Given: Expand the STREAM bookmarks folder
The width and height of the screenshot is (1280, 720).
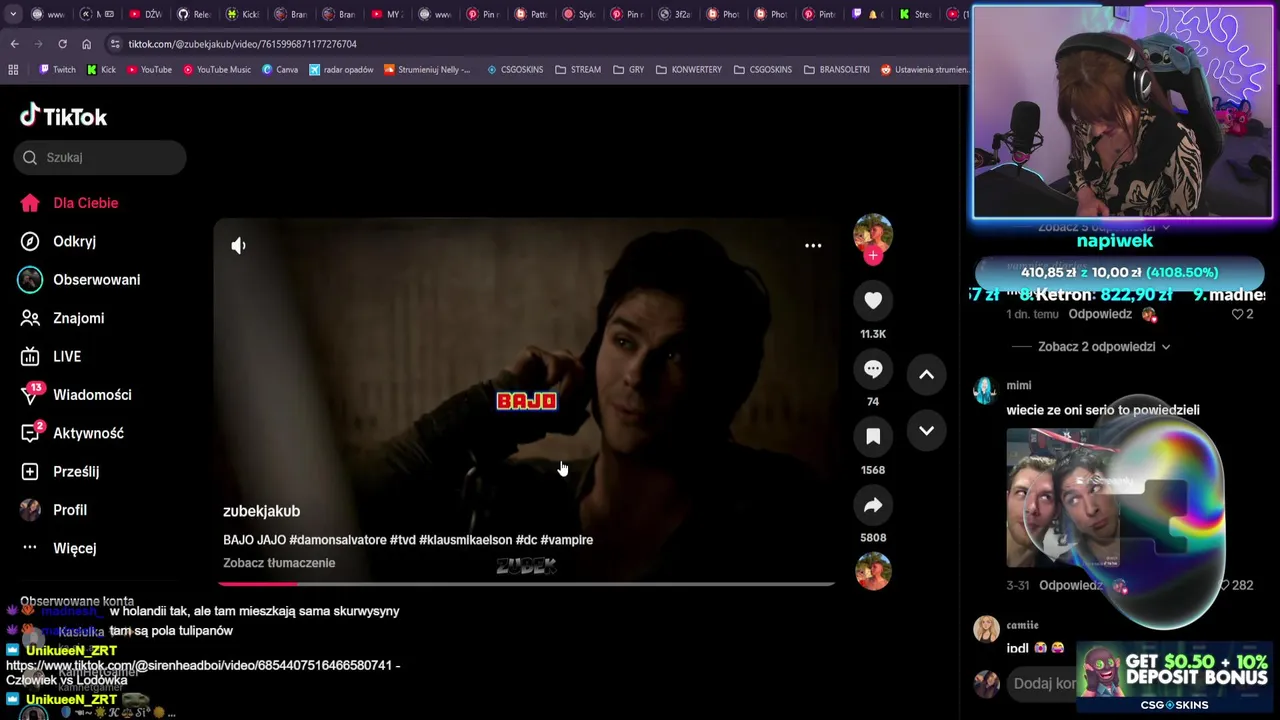Looking at the screenshot, I should point(578,70).
